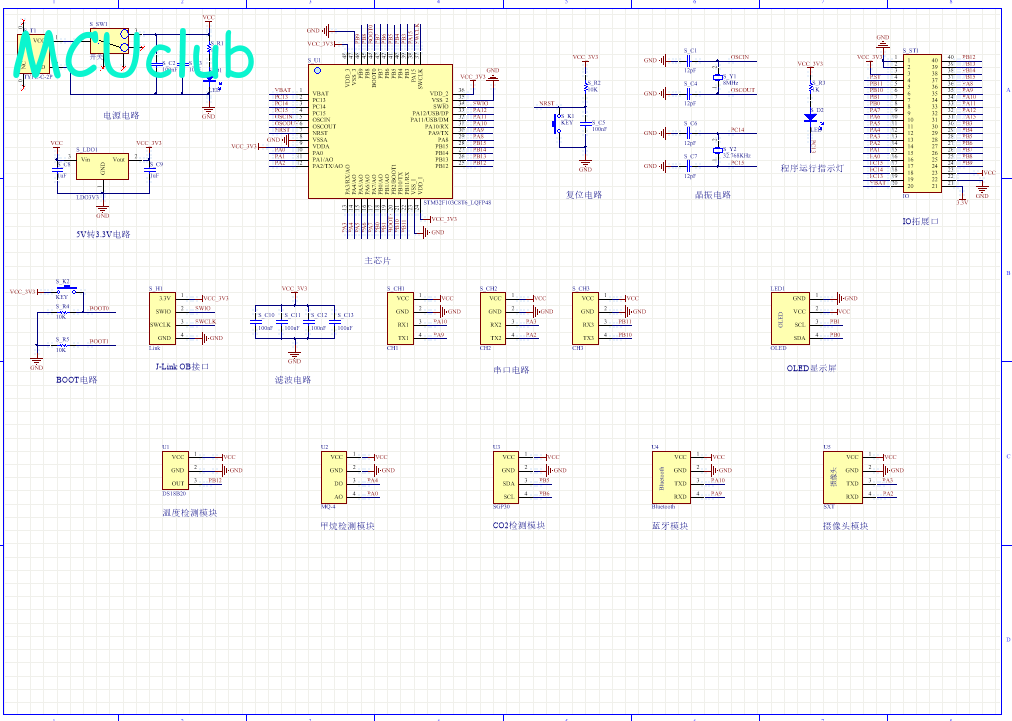Viewport: 1012px width, 721px height.
Task: Select the S_R3 1K resistor
Action: click(811, 85)
